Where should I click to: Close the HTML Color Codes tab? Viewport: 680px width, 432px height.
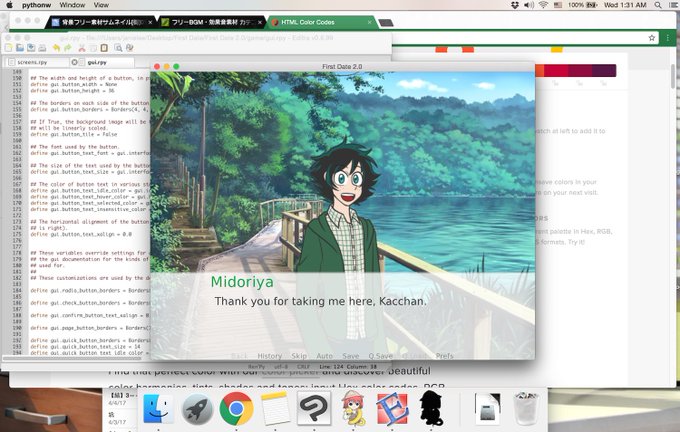(369, 22)
